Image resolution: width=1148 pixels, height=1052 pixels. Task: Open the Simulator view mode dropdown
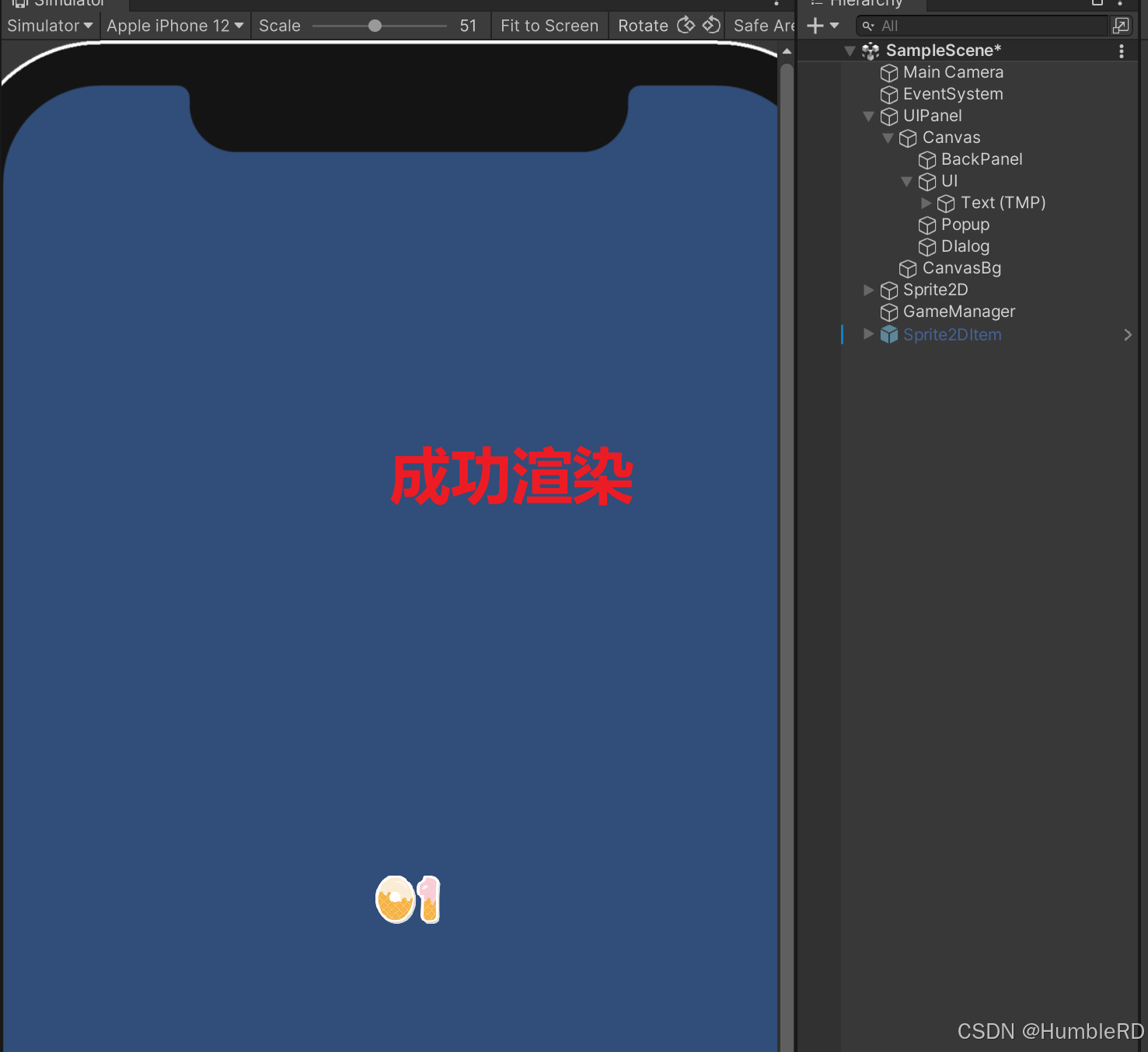click(50, 26)
